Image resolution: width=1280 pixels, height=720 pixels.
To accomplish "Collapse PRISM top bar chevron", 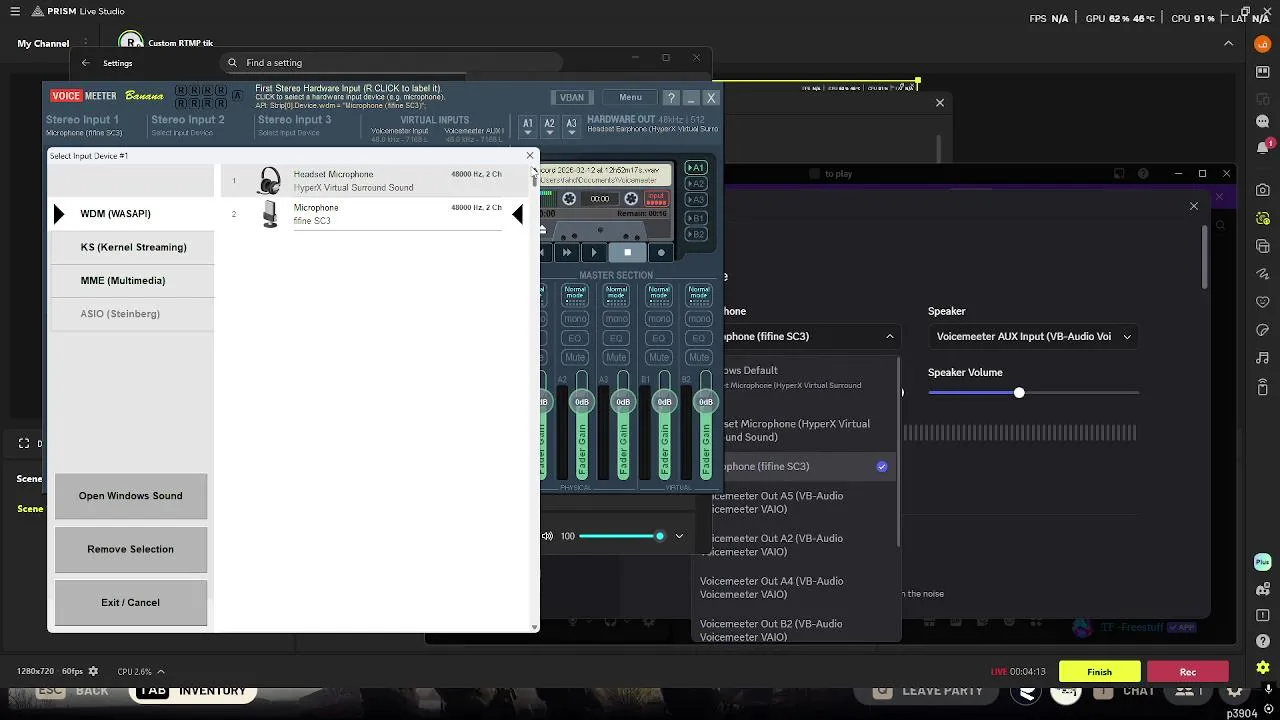I will tap(1230, 44).
